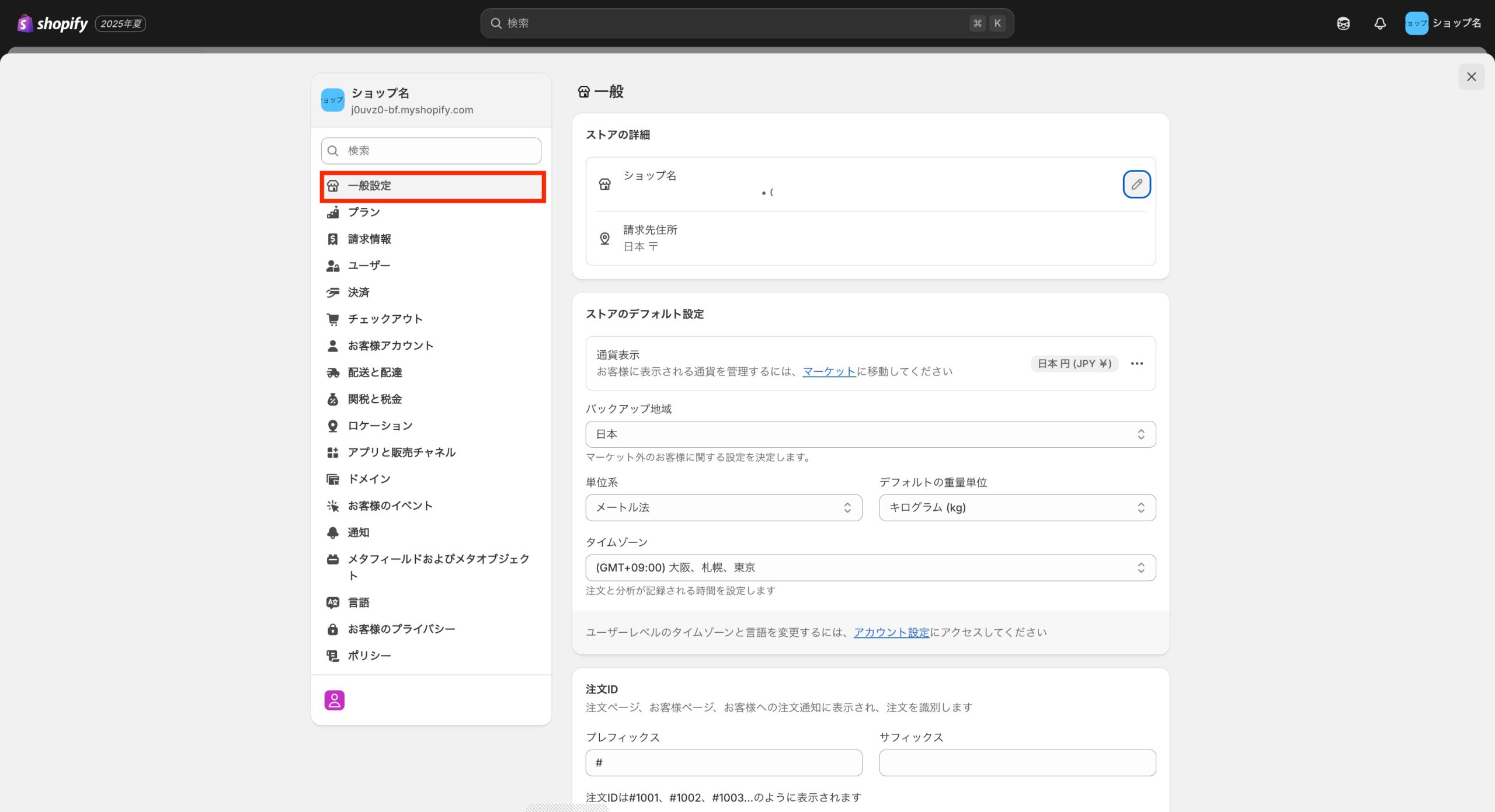Click the three-dots menu beside 日本円 (JPY ¥)

click(x=1136, y=364)
